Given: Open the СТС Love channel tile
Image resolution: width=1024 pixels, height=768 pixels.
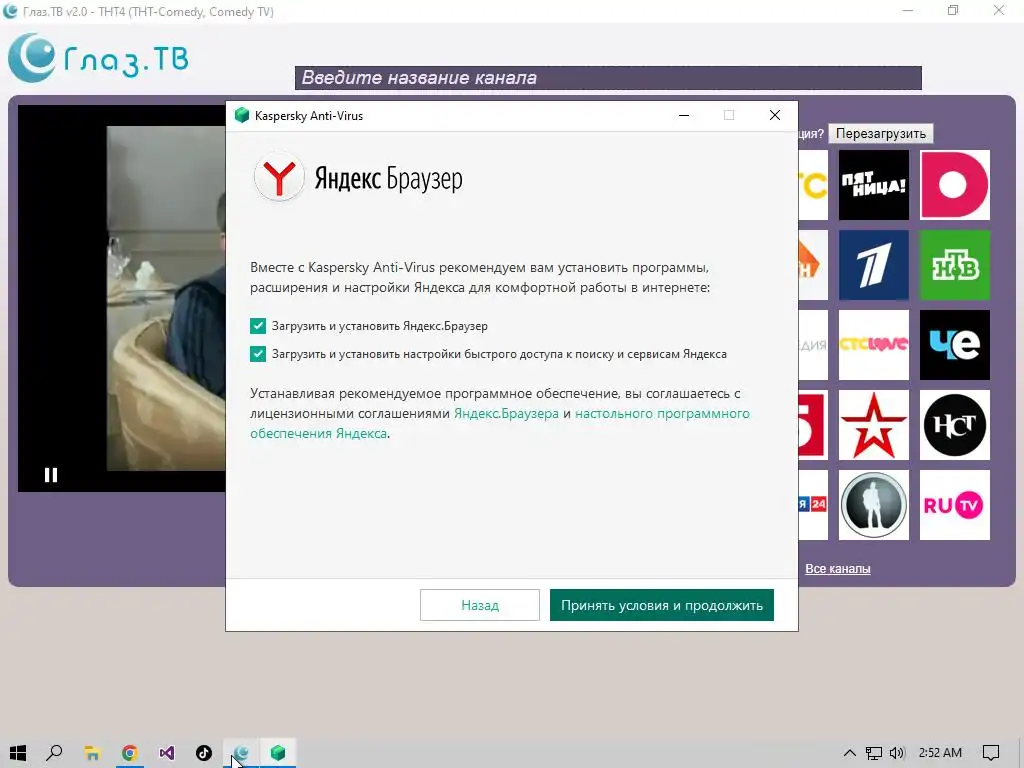Looking at the screenshot, I should point(873,345).
